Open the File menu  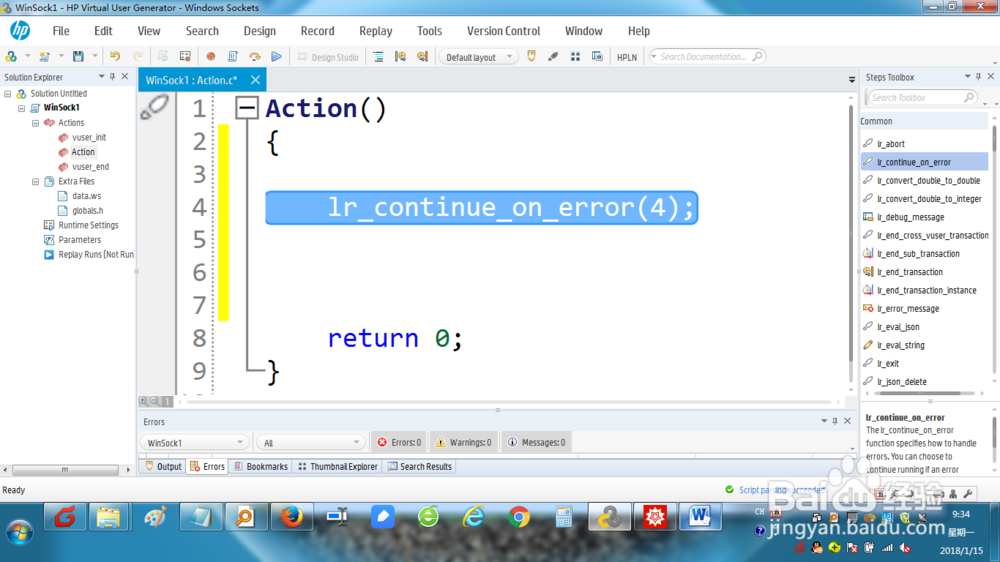[61, 31]
